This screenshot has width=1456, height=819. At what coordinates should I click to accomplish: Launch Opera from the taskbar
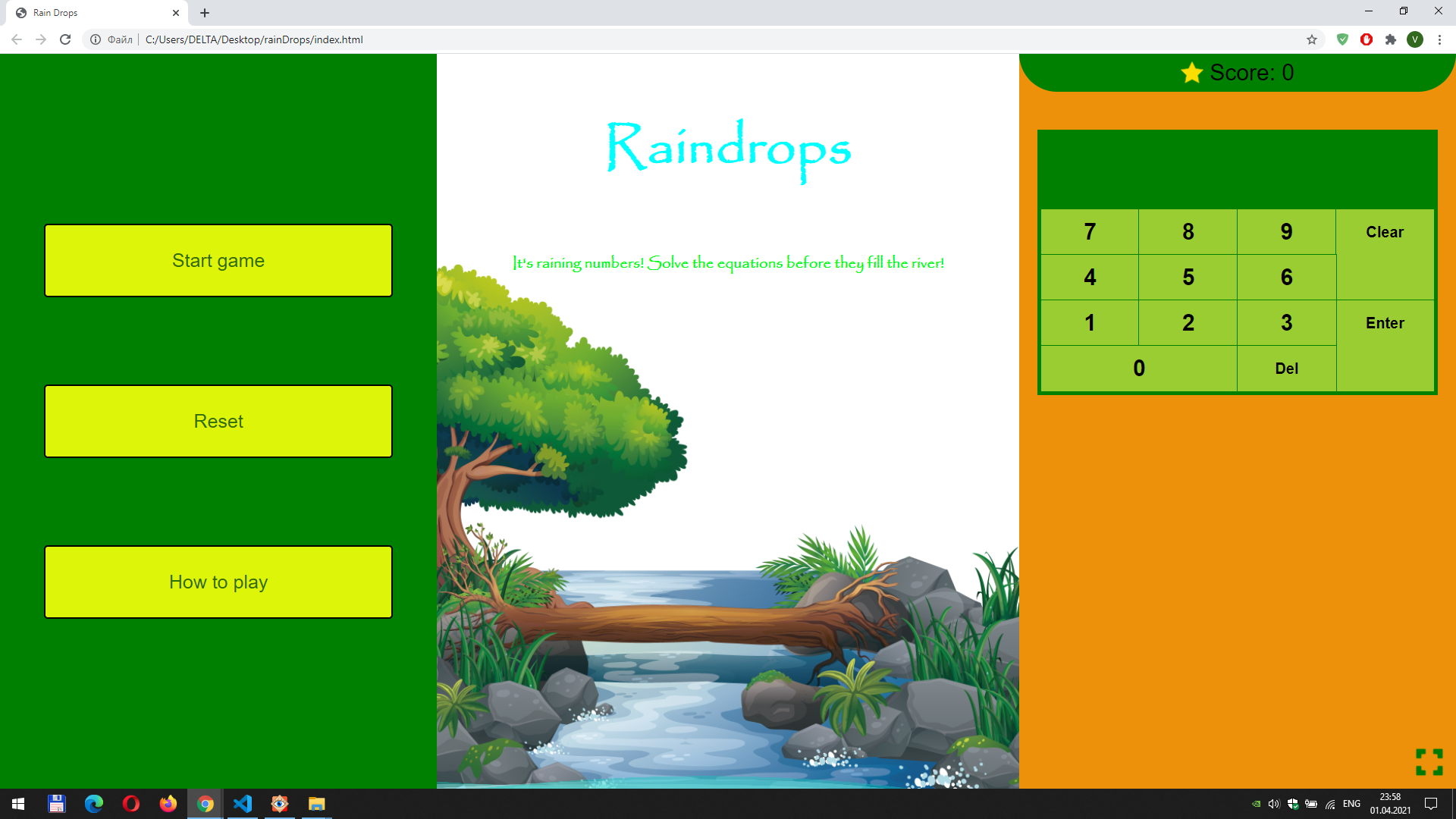click(x=131, y=804)
